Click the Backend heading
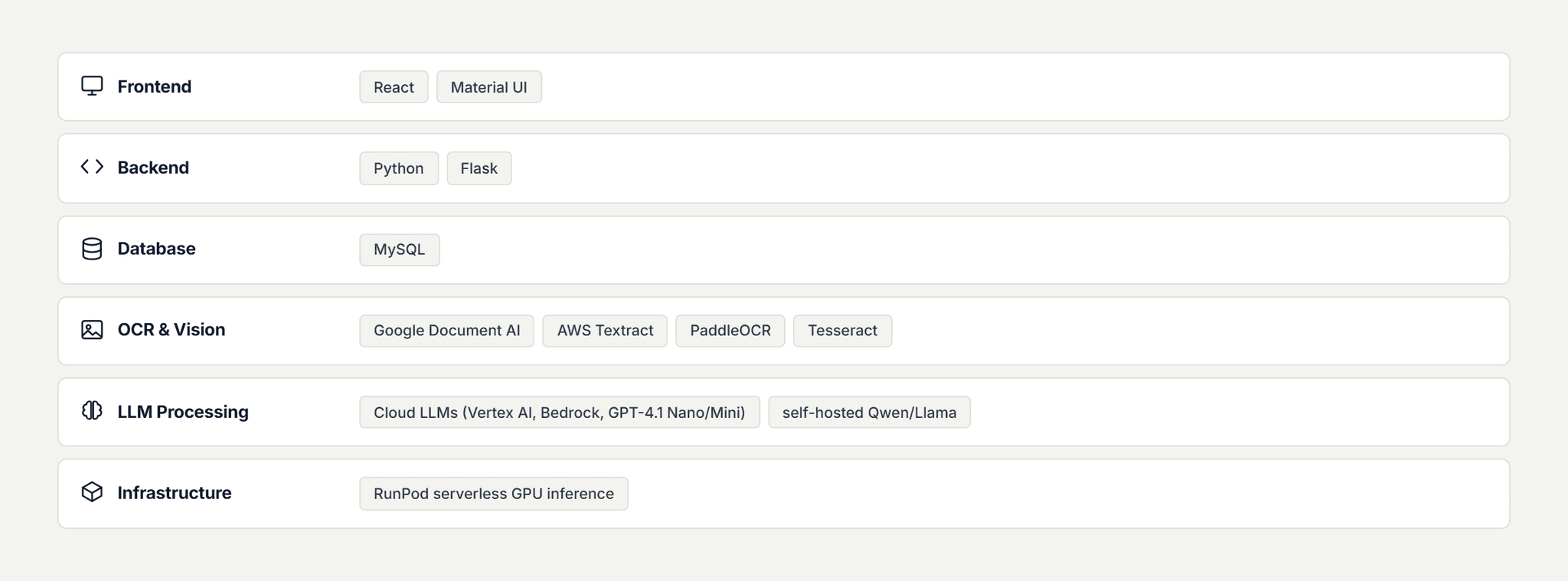 click(x=153, y=168)
